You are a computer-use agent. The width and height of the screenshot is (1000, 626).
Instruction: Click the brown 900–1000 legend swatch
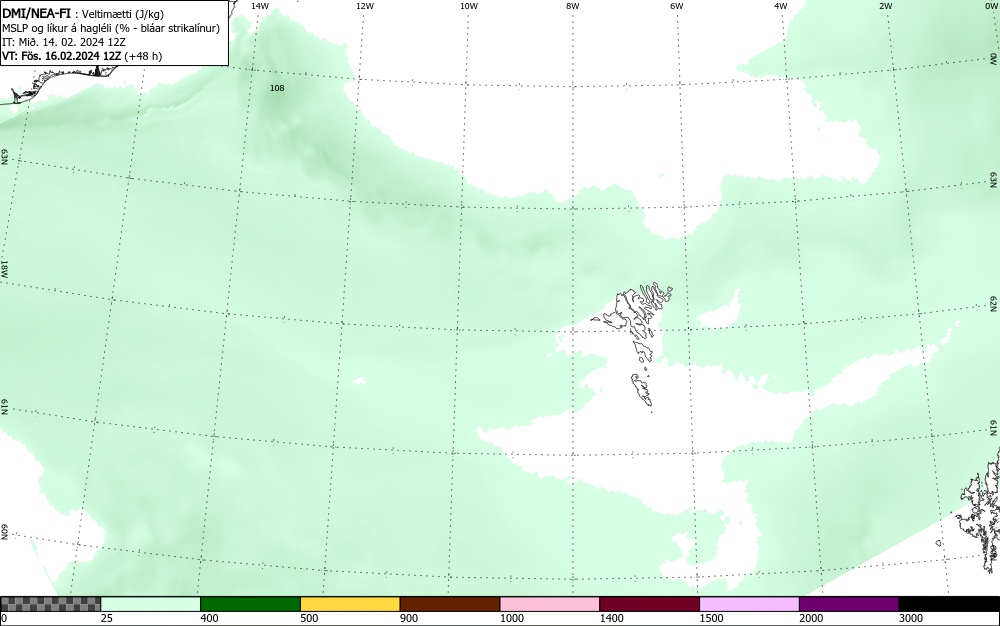[x=450, y=604]
